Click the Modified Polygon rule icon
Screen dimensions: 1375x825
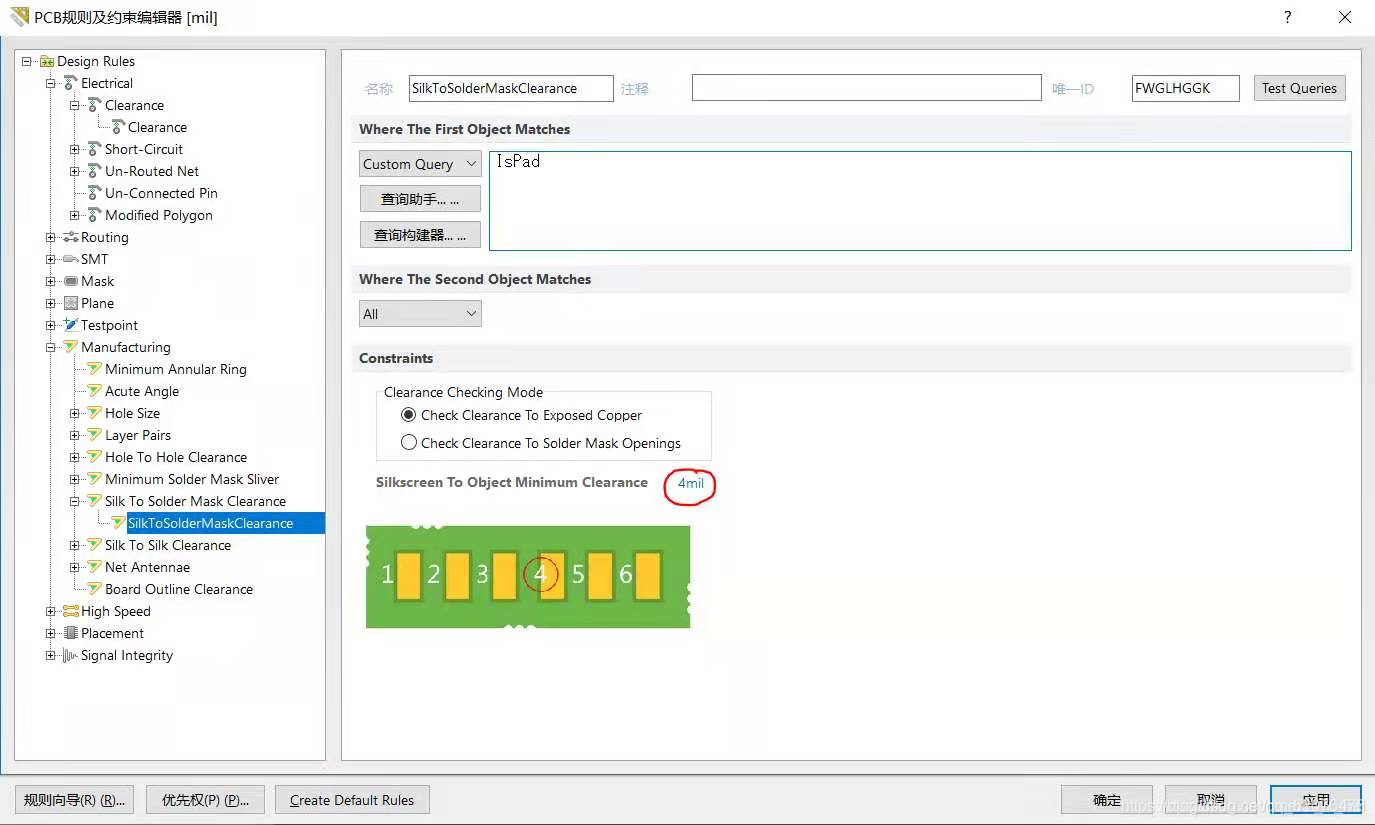click(x=95, y=215)
